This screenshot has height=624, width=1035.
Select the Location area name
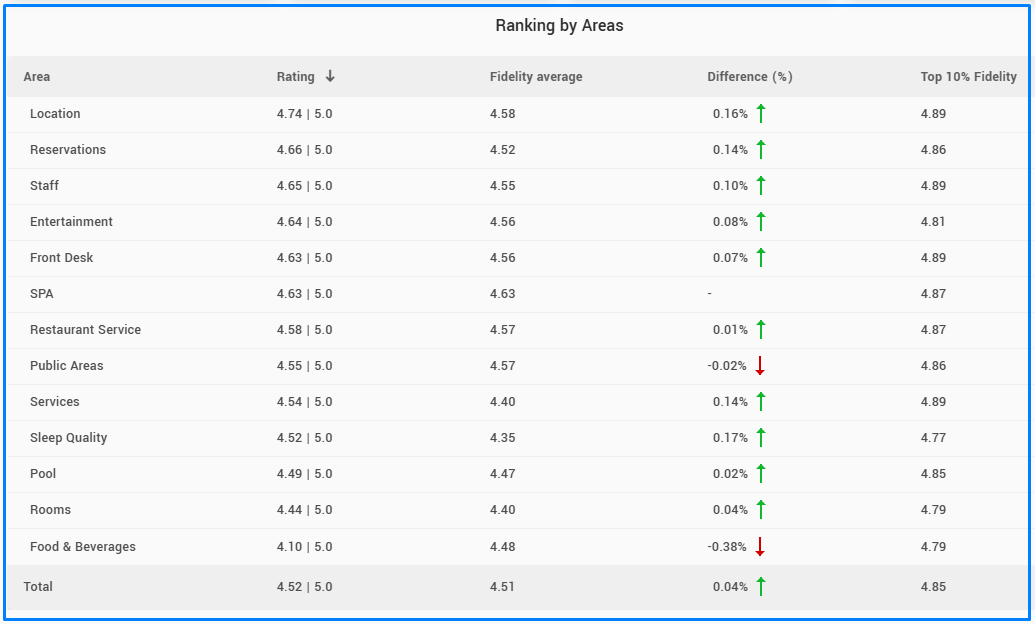tap(55, 114)
